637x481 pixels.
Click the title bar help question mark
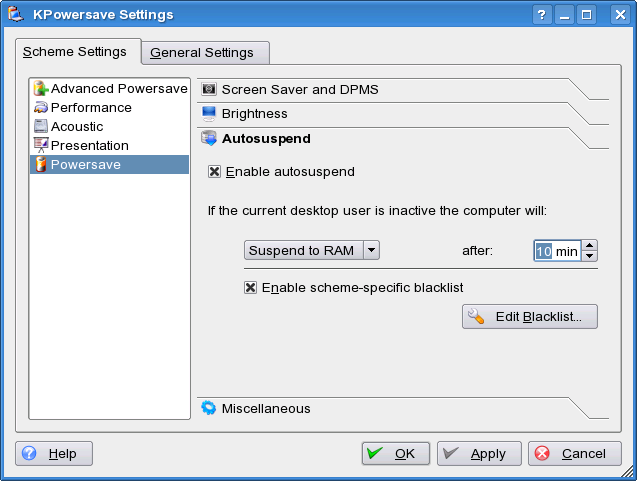point(542,15)
